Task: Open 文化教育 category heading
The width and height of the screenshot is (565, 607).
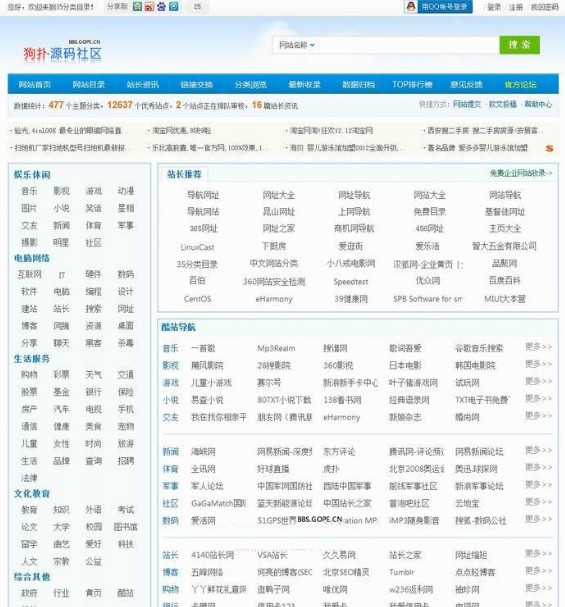Action: (x=32, y=494)
